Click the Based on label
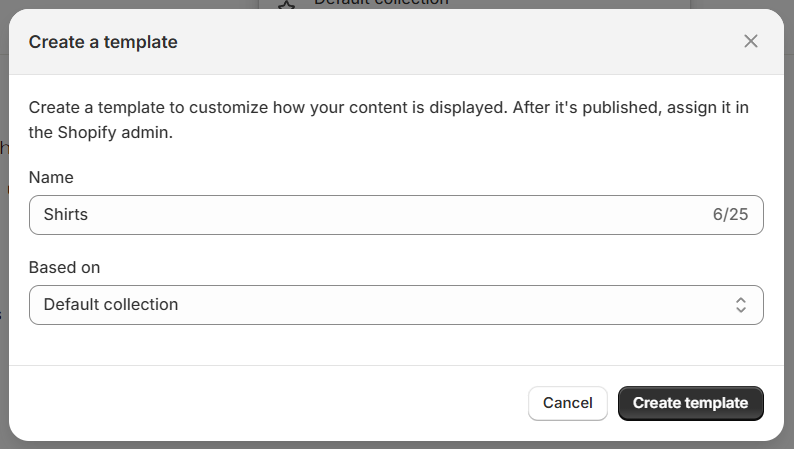The width and height of the screenshot is (794, 449). [64, 268]
